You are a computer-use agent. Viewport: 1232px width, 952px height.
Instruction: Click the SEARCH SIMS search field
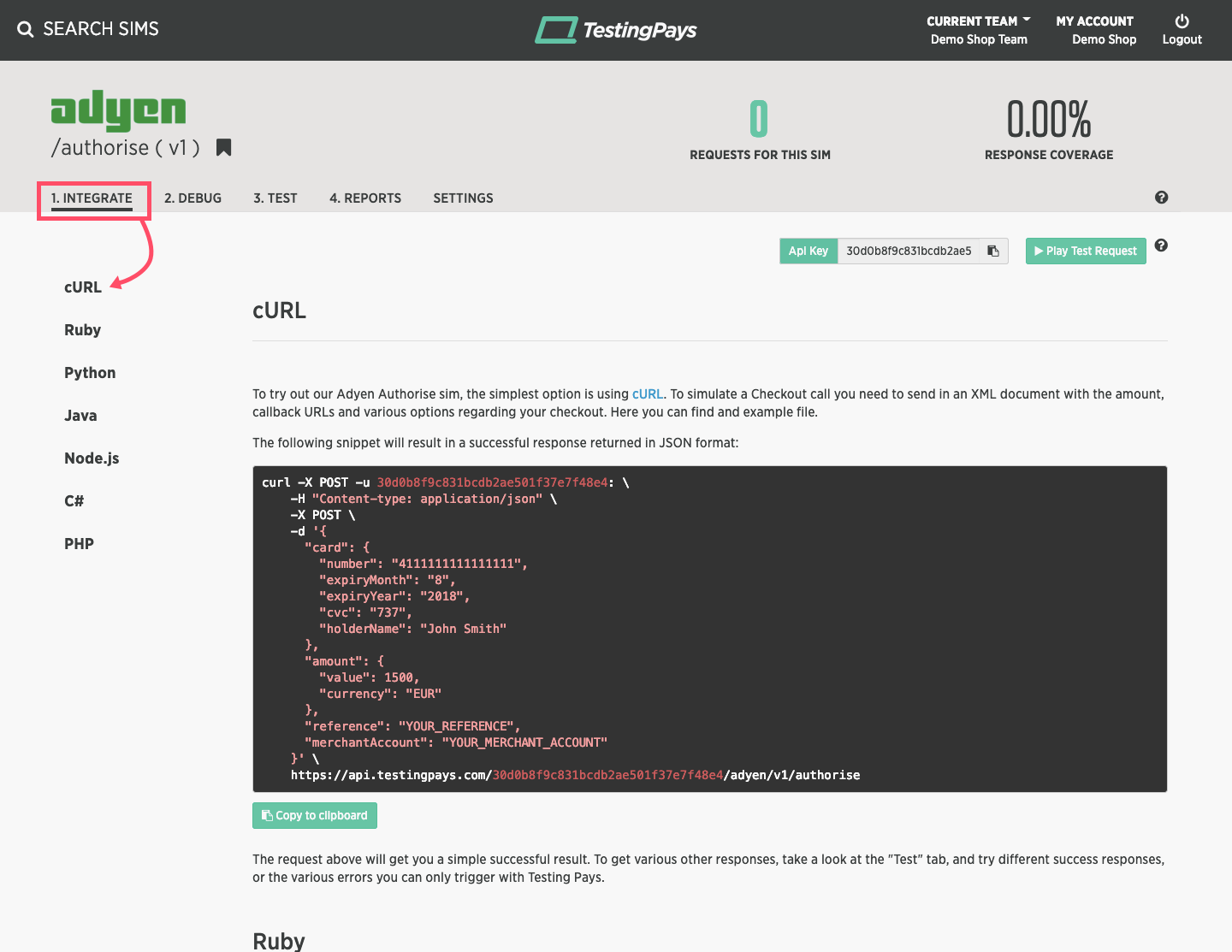click(x=101, y=29)
